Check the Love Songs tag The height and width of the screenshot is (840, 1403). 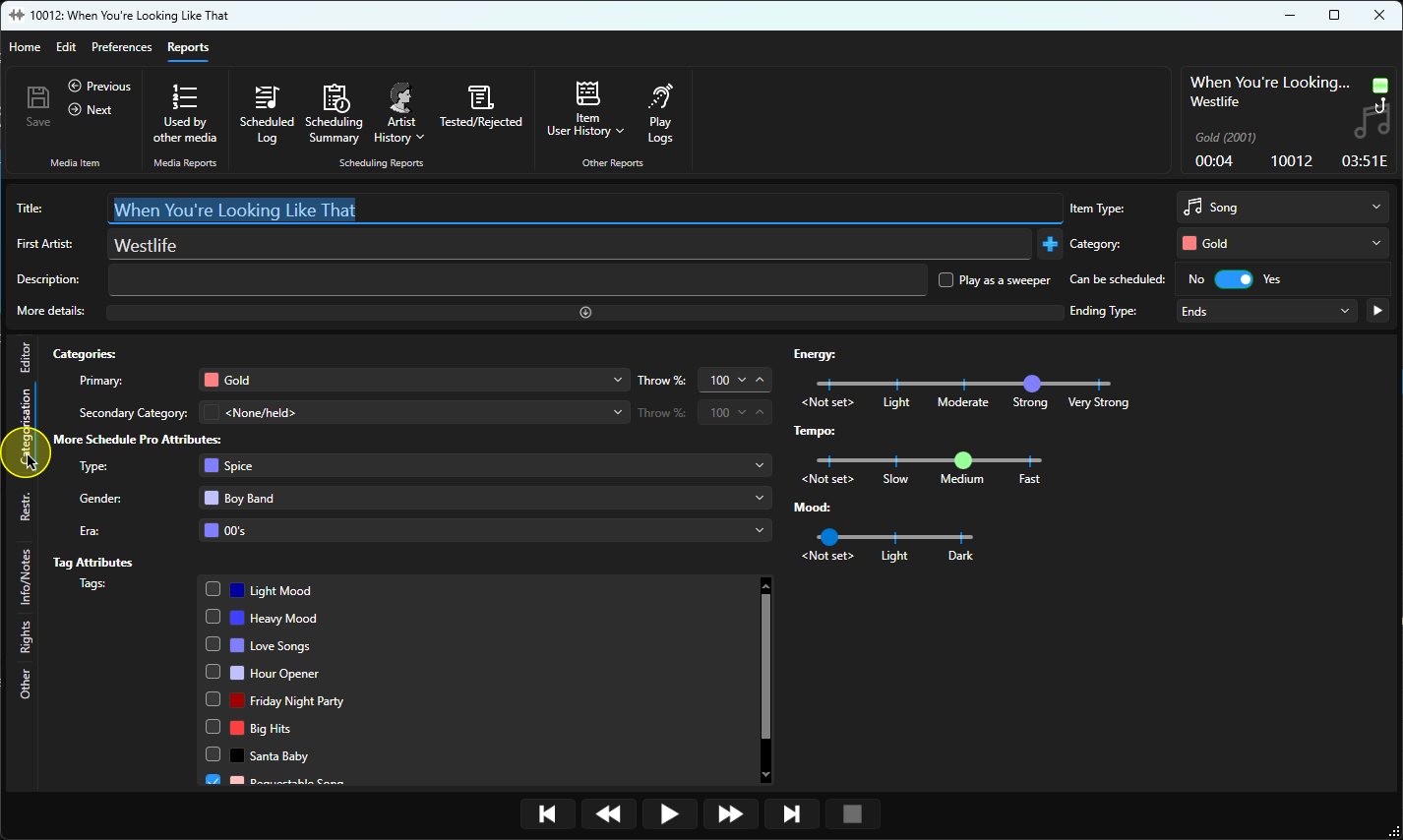point(213,644)
